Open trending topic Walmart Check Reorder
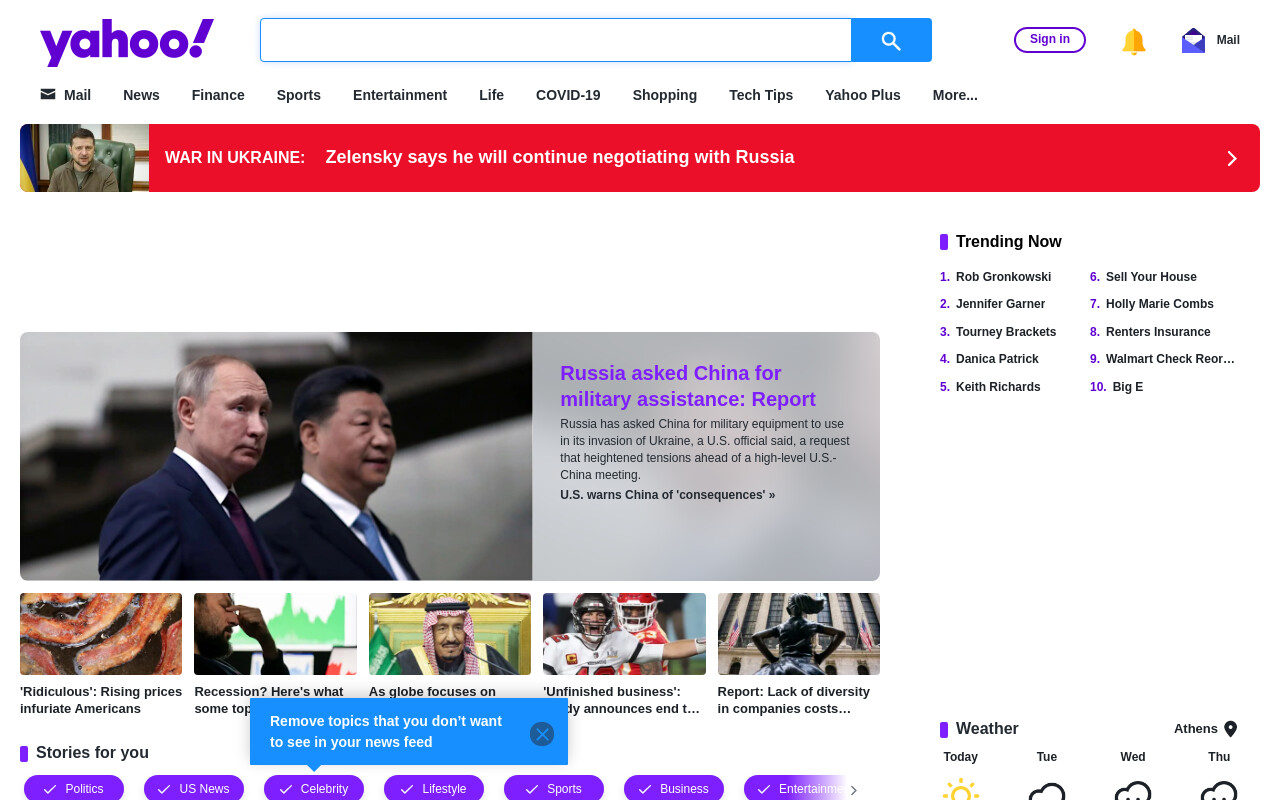The height and width of the screenshot is (800, 1280). click(1170, 359)
